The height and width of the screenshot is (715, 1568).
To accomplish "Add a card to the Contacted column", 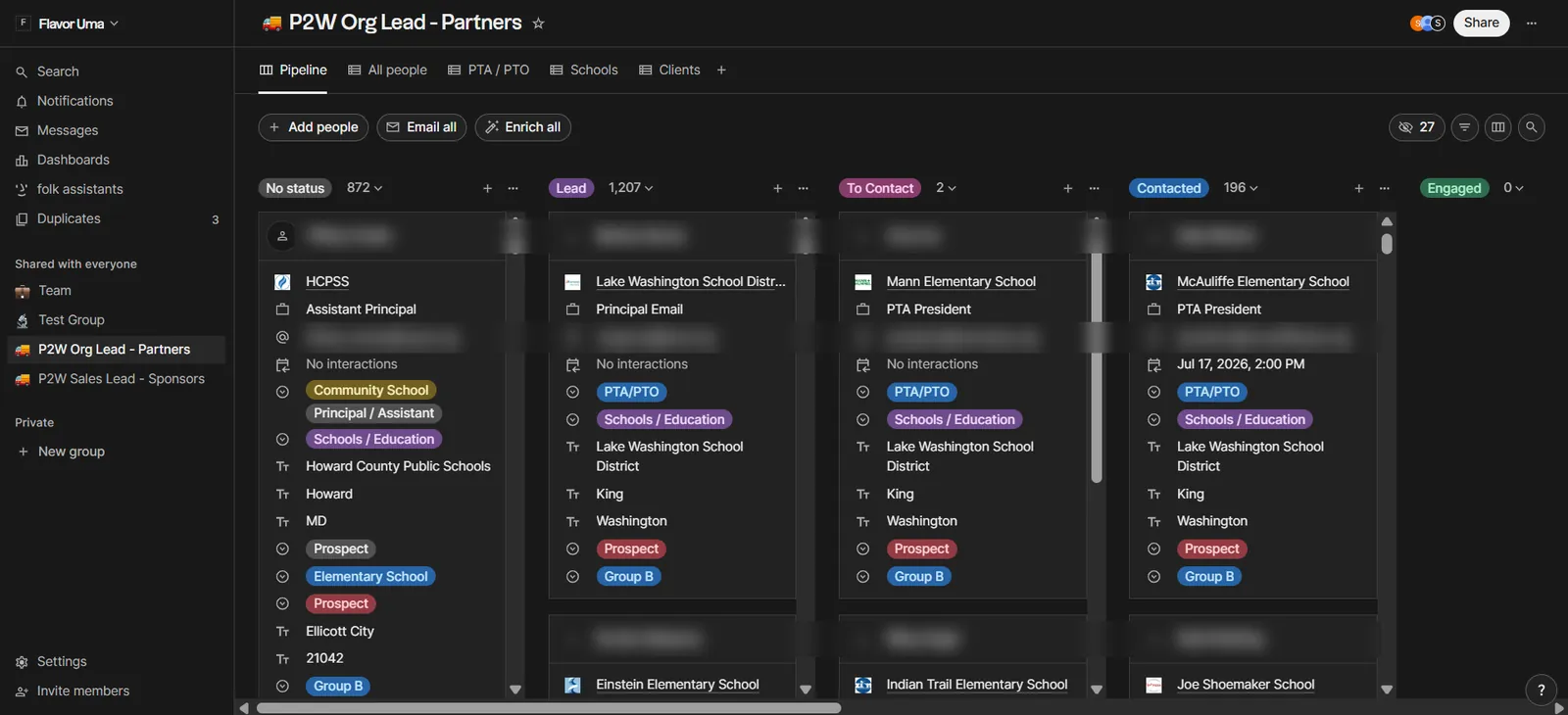I will coord(1359,188).
